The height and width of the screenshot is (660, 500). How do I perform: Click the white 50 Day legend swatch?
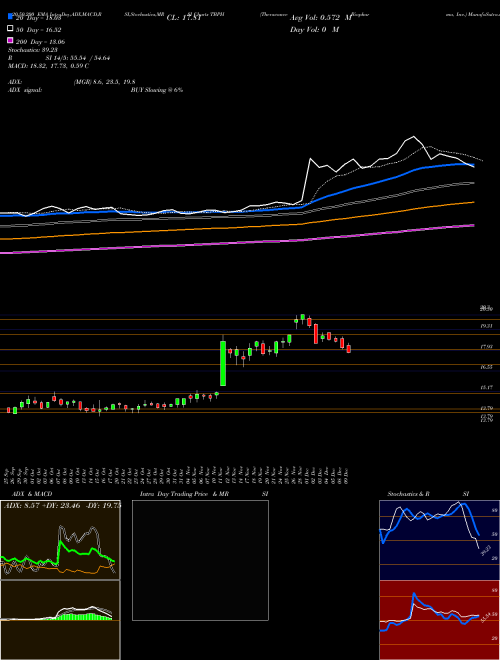(x=10, y=29)
